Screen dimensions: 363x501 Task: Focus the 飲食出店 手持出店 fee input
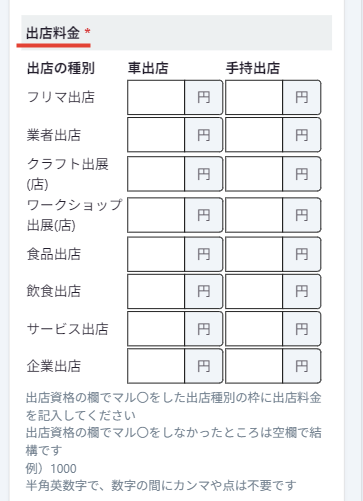pos(254,291)
